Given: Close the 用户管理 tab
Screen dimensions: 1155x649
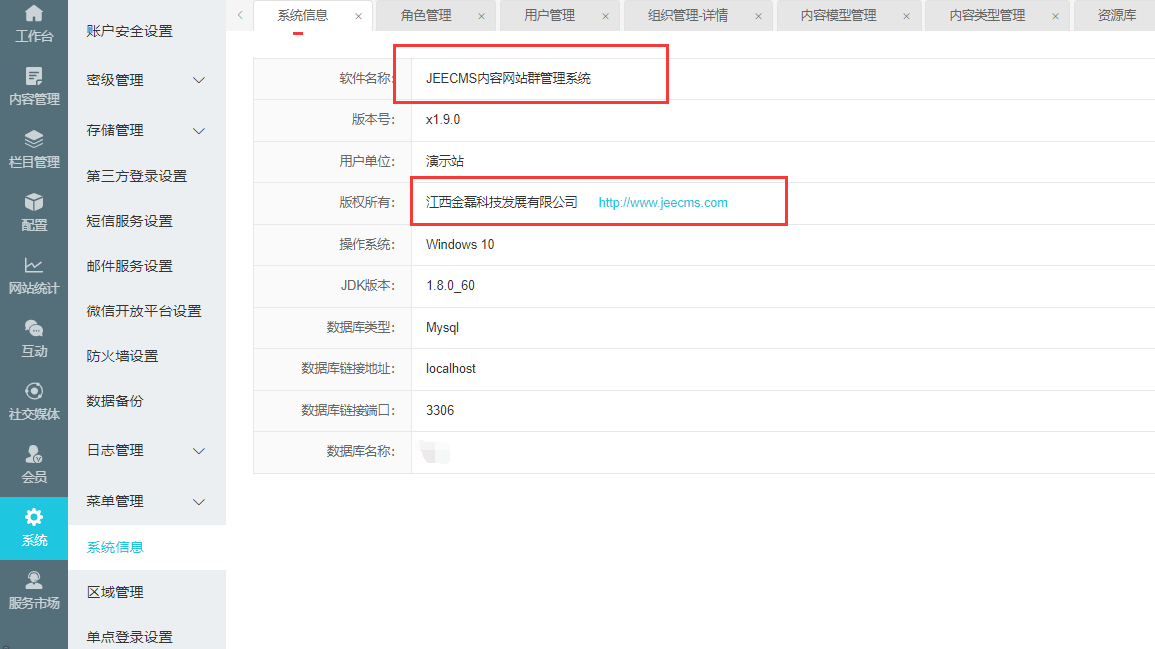Looking at the screenshot, I should click(605, 16).
